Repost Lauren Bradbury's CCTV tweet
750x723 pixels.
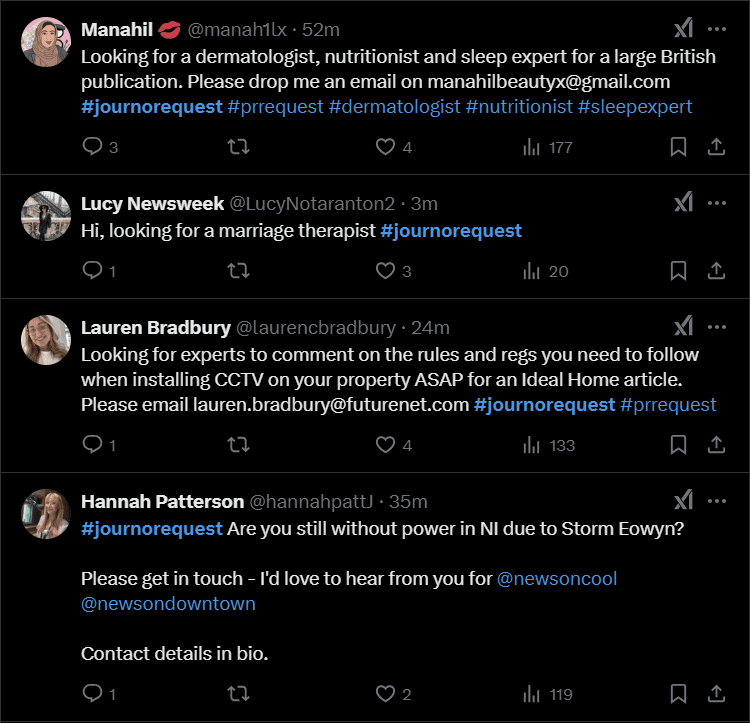[239, 445]
